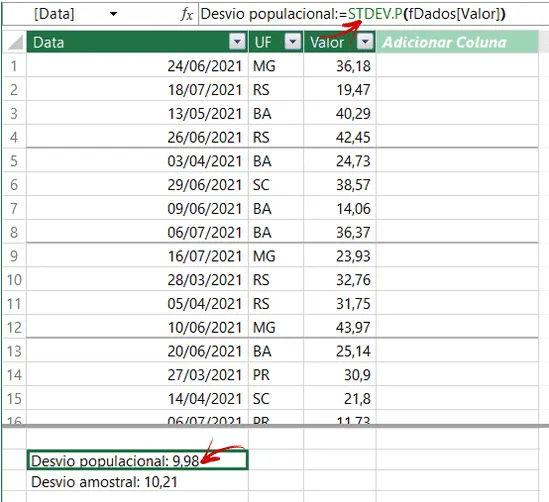Click the fx insert function icon
549x502 pixels.
187,14
